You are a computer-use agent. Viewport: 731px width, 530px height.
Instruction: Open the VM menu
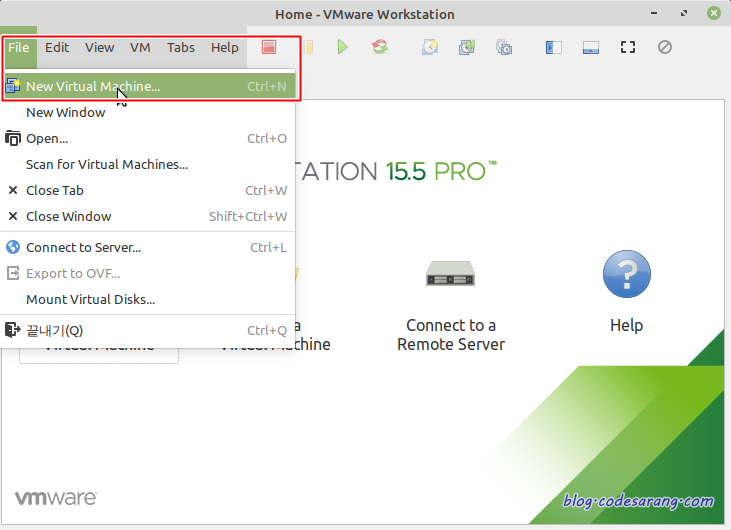[140, 48]
